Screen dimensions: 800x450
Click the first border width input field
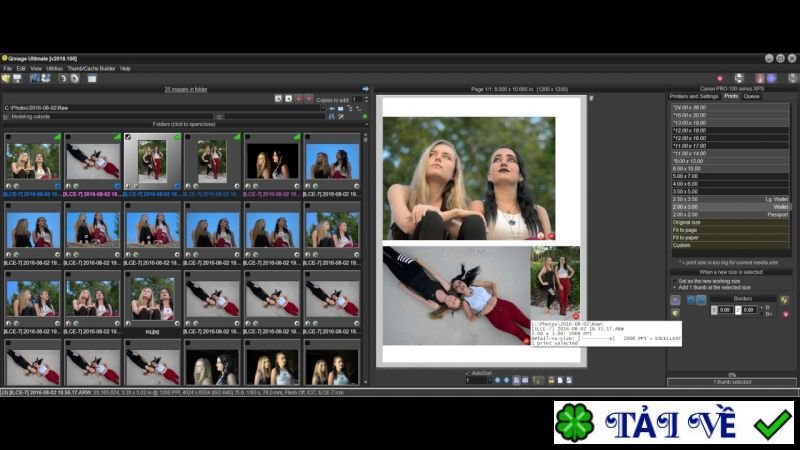coord(725,311)
